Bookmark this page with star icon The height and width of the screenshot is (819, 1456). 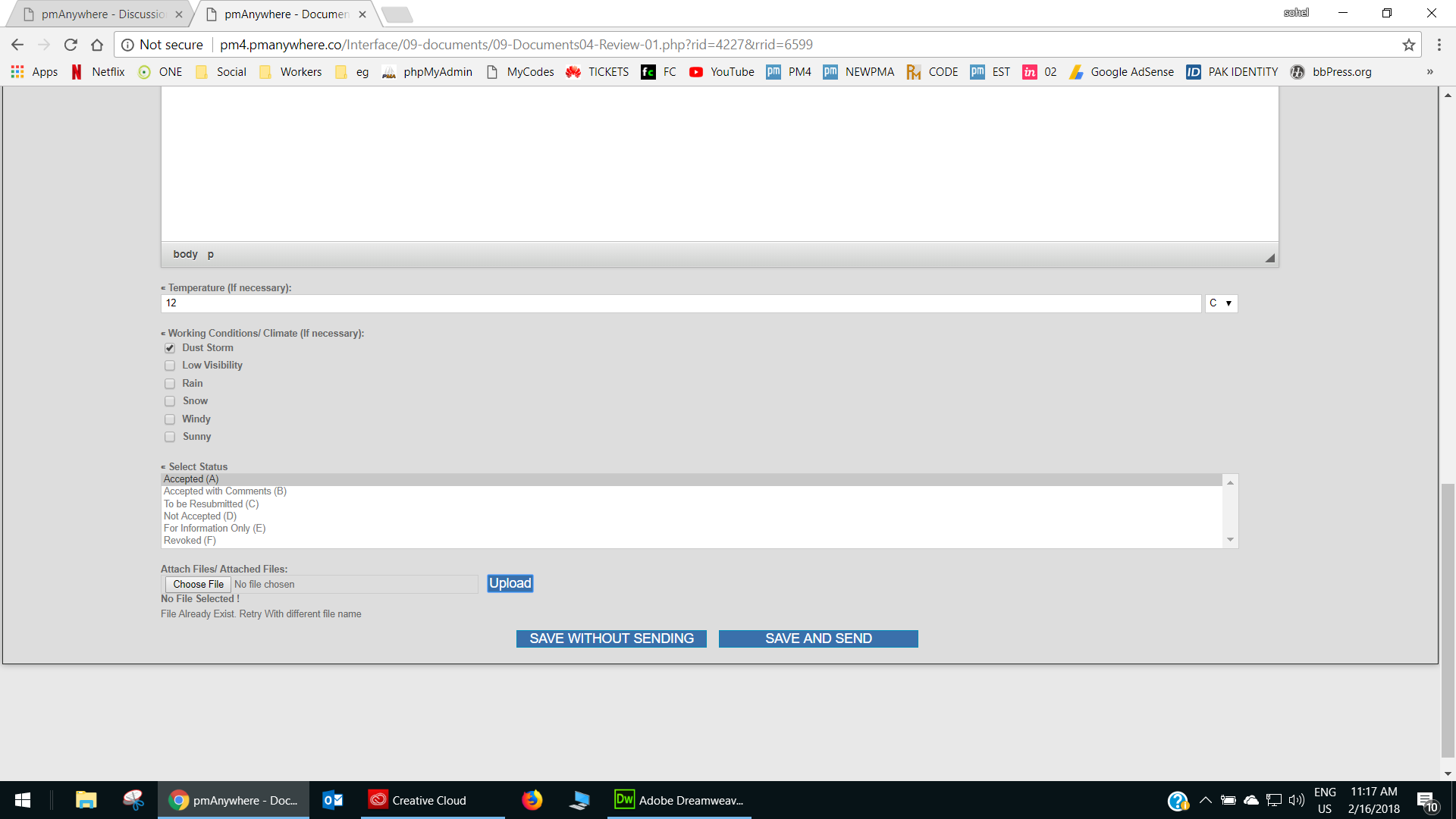click(x=1409, y=45)
